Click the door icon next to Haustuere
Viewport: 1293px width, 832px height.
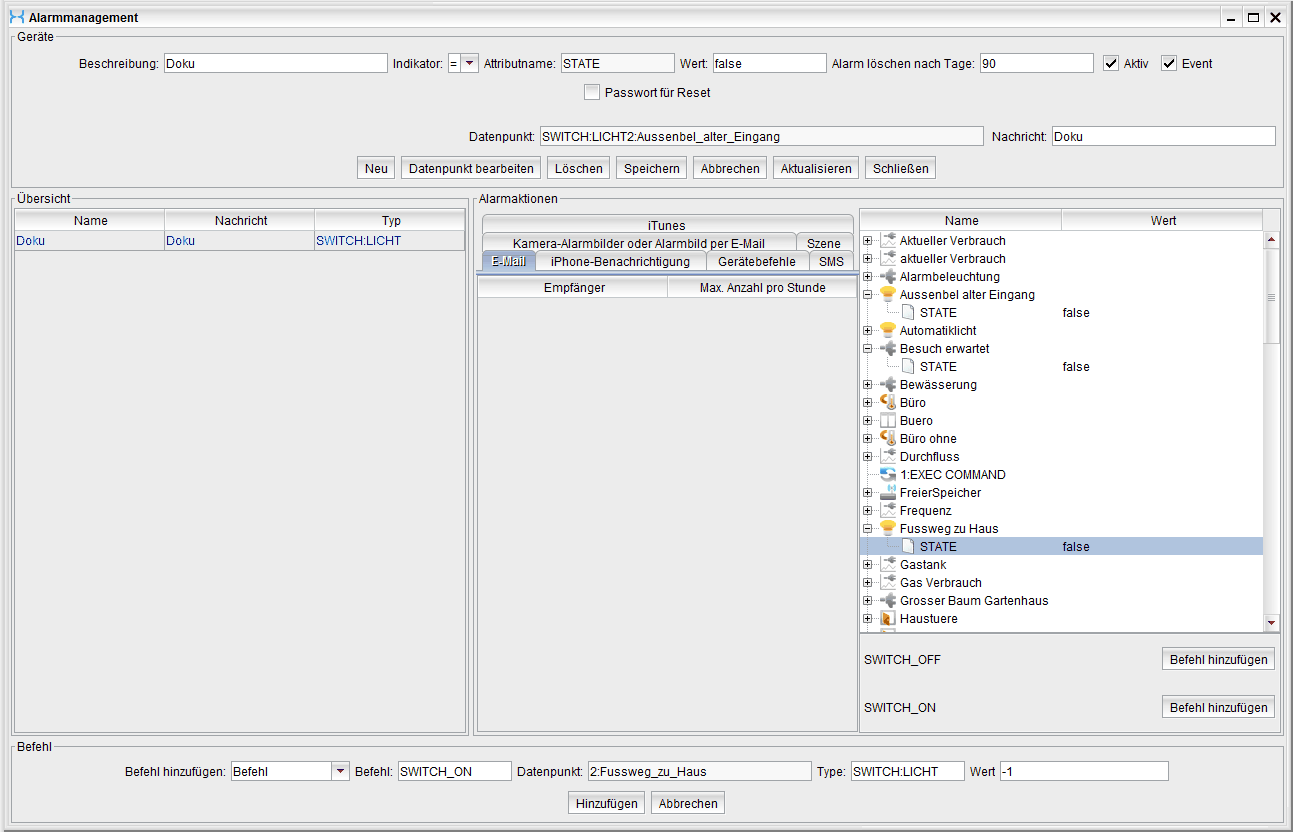pos(887,619)
